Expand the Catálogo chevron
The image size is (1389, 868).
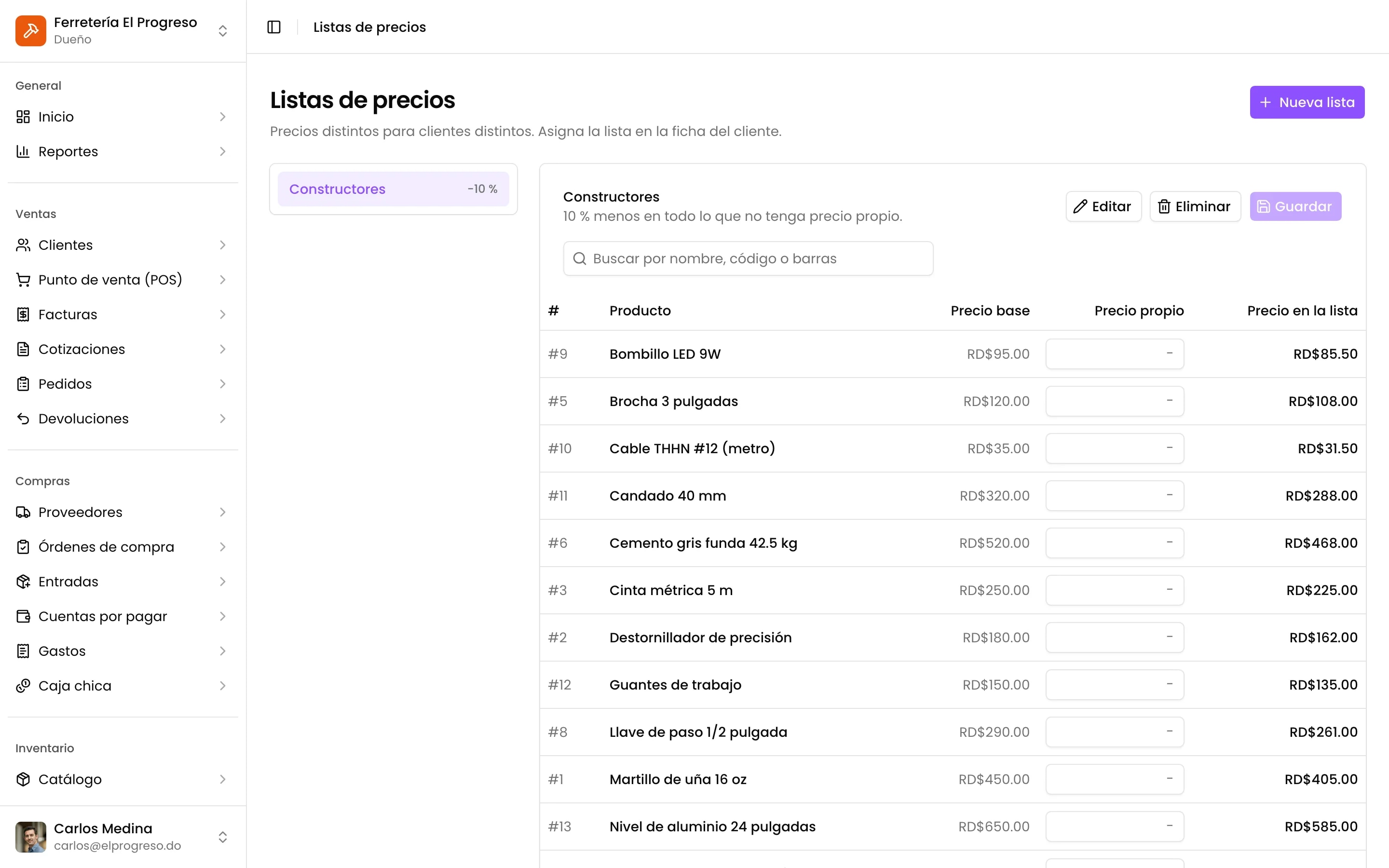[223, 779]
